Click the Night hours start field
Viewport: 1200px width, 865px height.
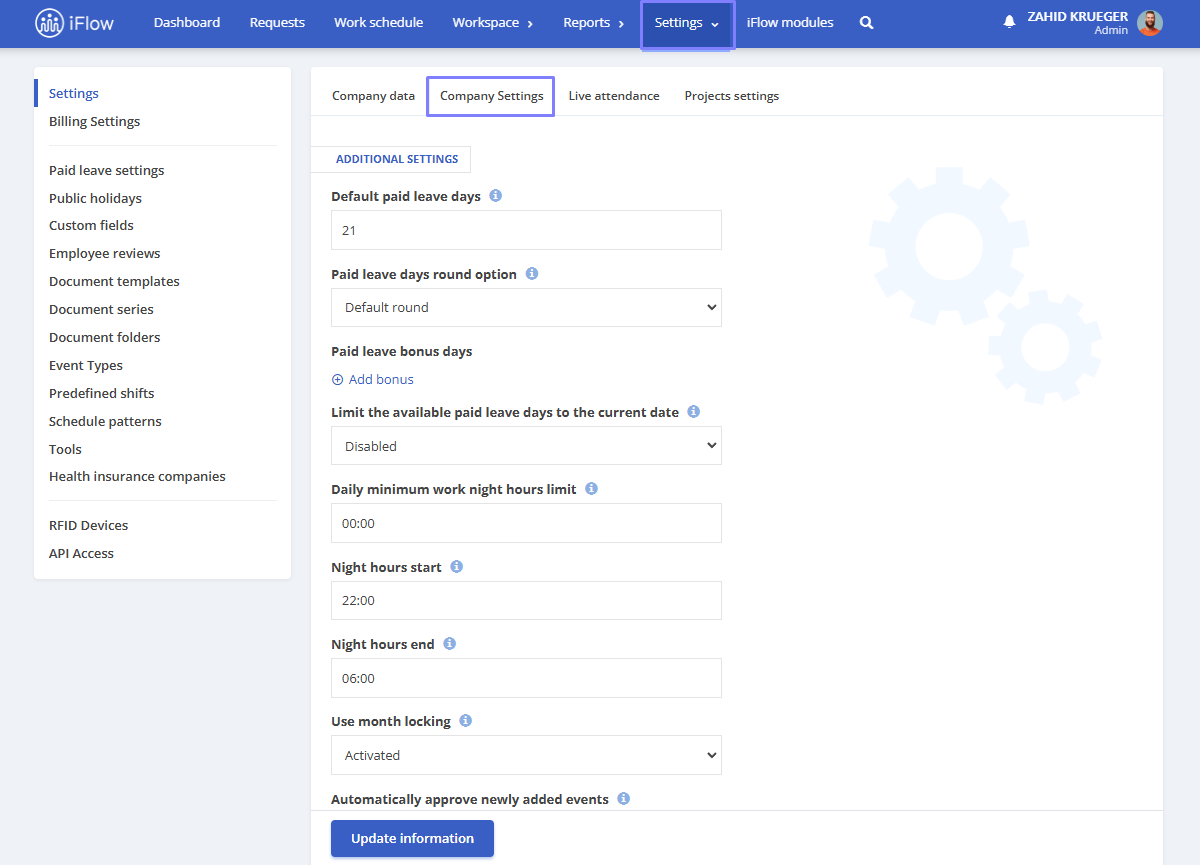(526, 600)
